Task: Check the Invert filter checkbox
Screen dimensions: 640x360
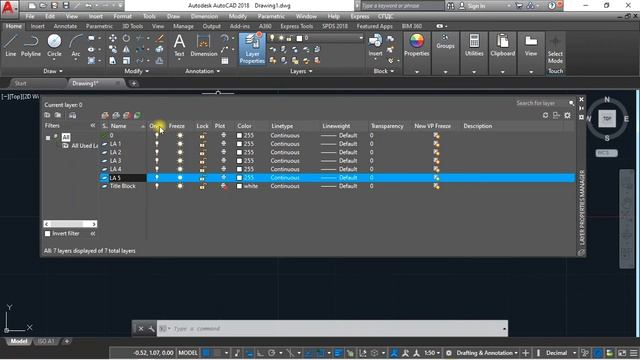Action: pos(48,233)
